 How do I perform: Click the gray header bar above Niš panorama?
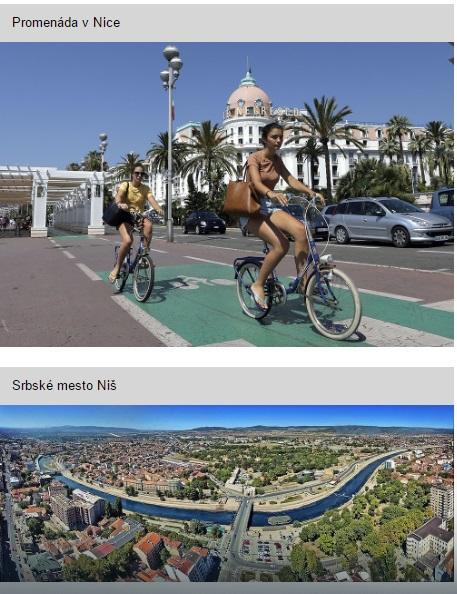[227, 386]
